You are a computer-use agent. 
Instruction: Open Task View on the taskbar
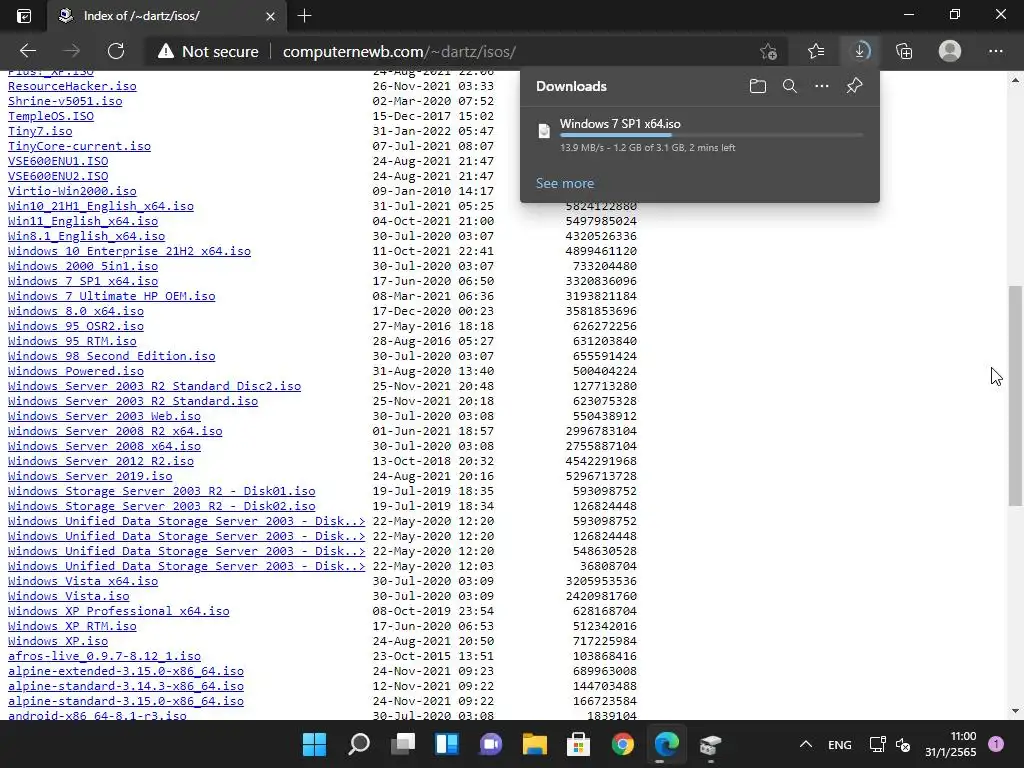tap(403, 744)
